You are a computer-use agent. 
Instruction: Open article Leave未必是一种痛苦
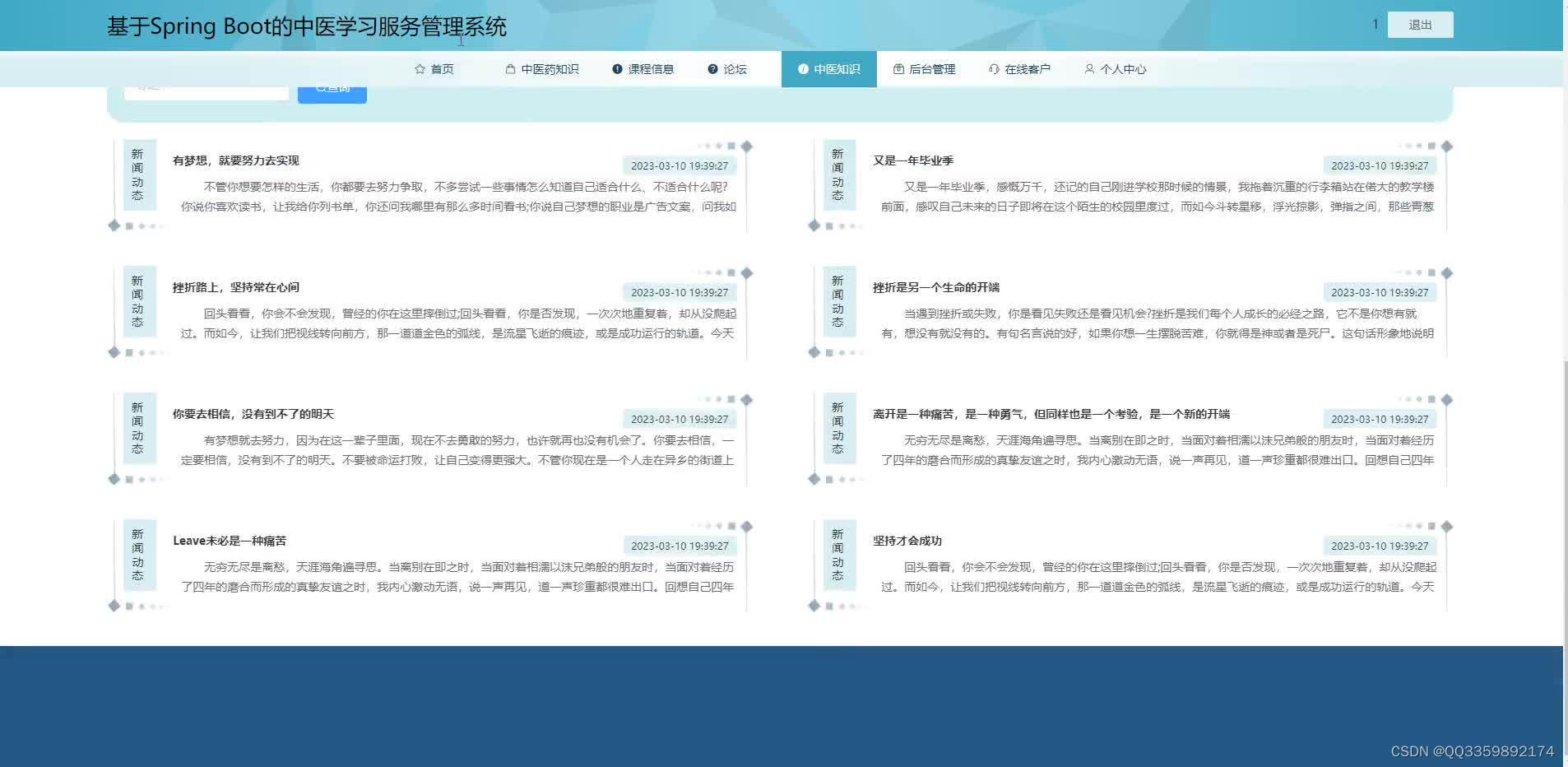(230, 541)
